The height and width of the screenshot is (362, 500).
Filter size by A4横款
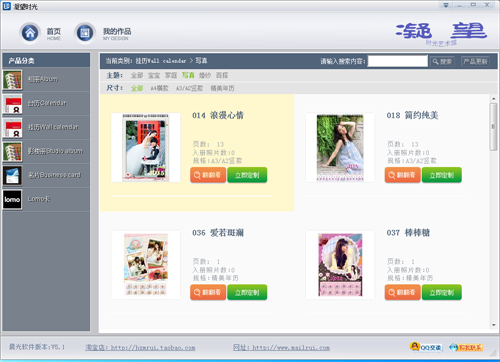point(159,88)
